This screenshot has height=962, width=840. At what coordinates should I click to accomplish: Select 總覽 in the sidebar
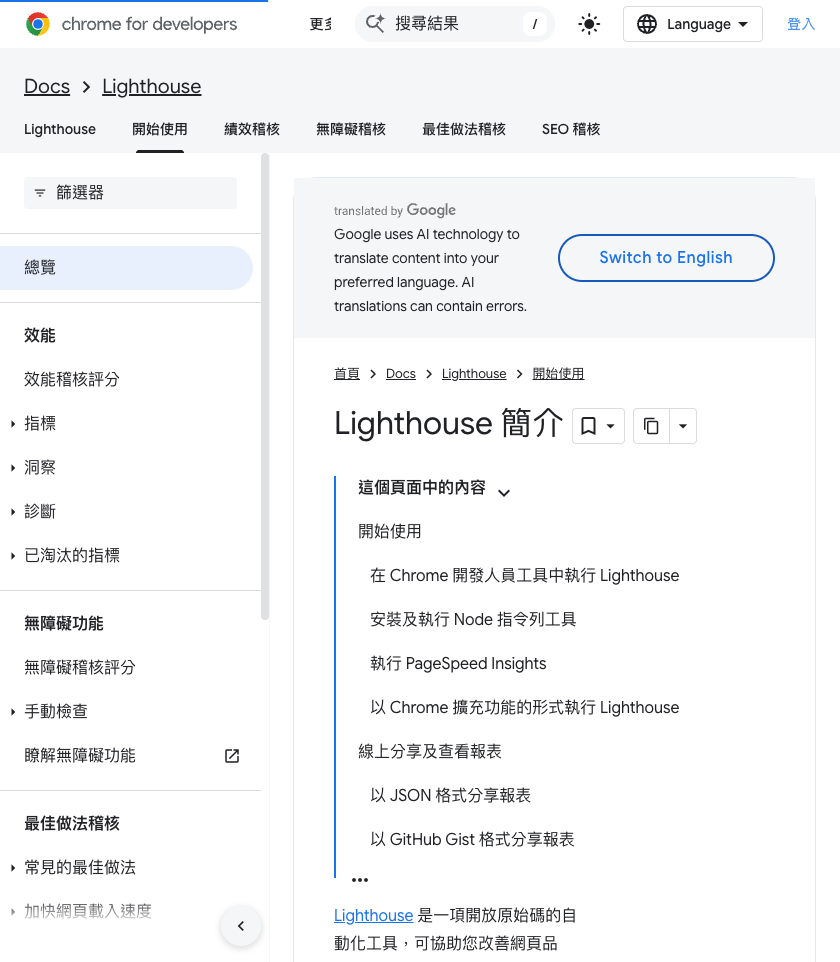[126, 267]
